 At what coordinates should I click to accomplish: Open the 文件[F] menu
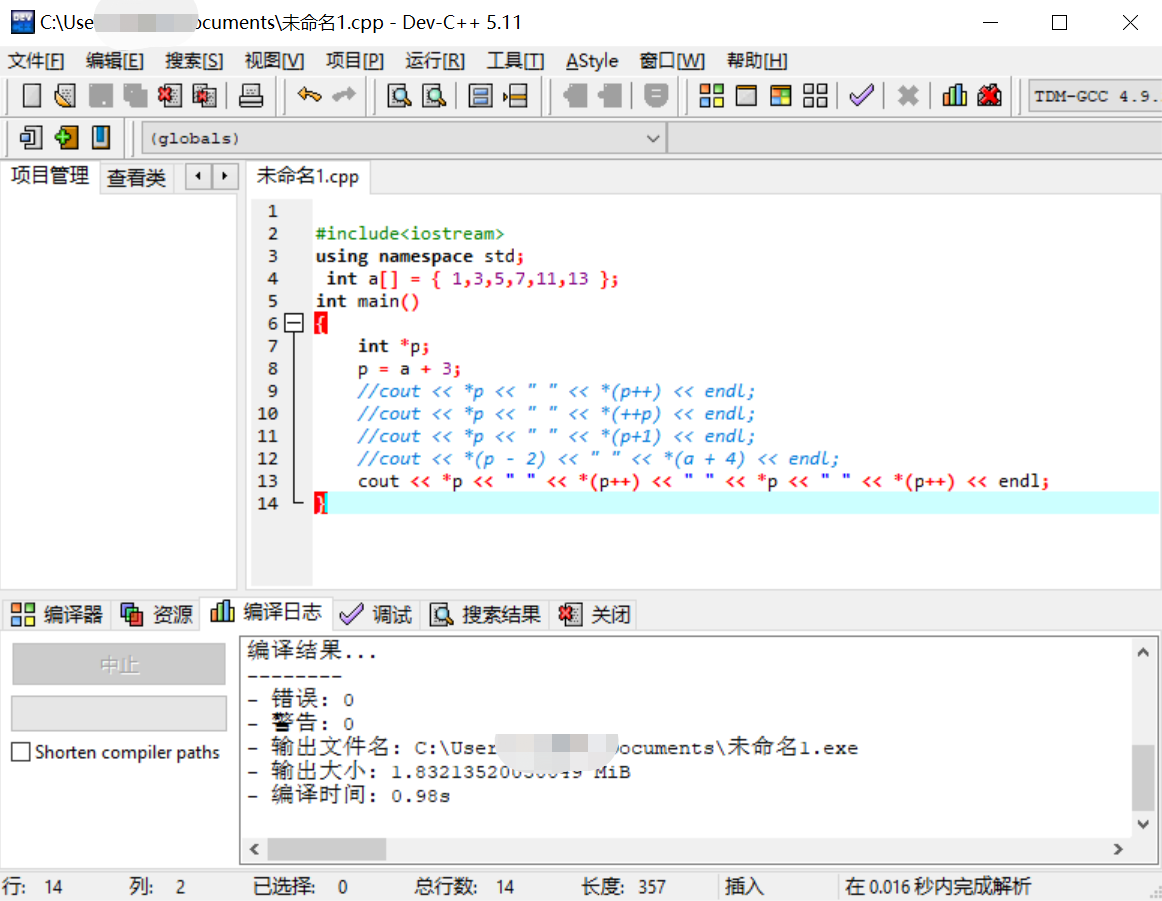pyautogui.click(x=36, y=61)
